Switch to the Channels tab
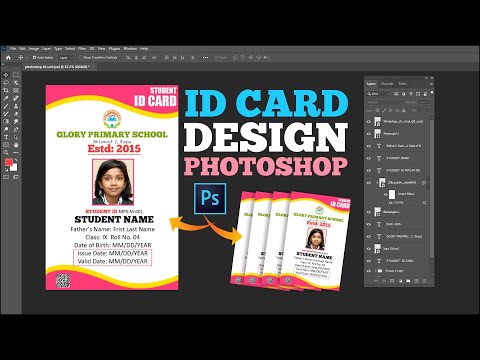This screenshot has width=480, height=360. pyautogui.click(x=387, y=84)
